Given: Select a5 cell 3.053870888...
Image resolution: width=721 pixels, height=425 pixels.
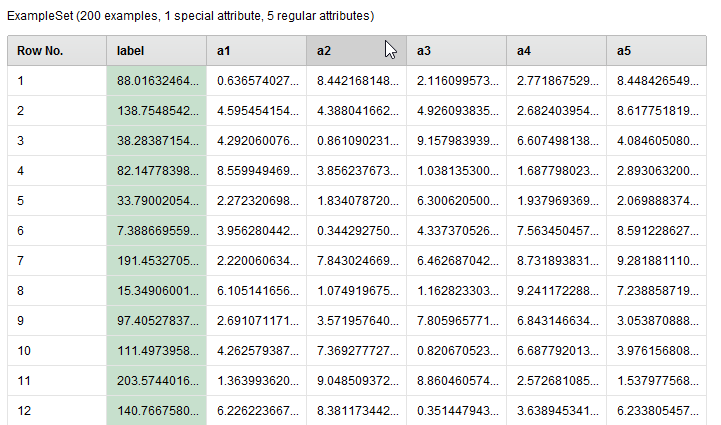Looking at the screenshot, I should tap(657, 321).
